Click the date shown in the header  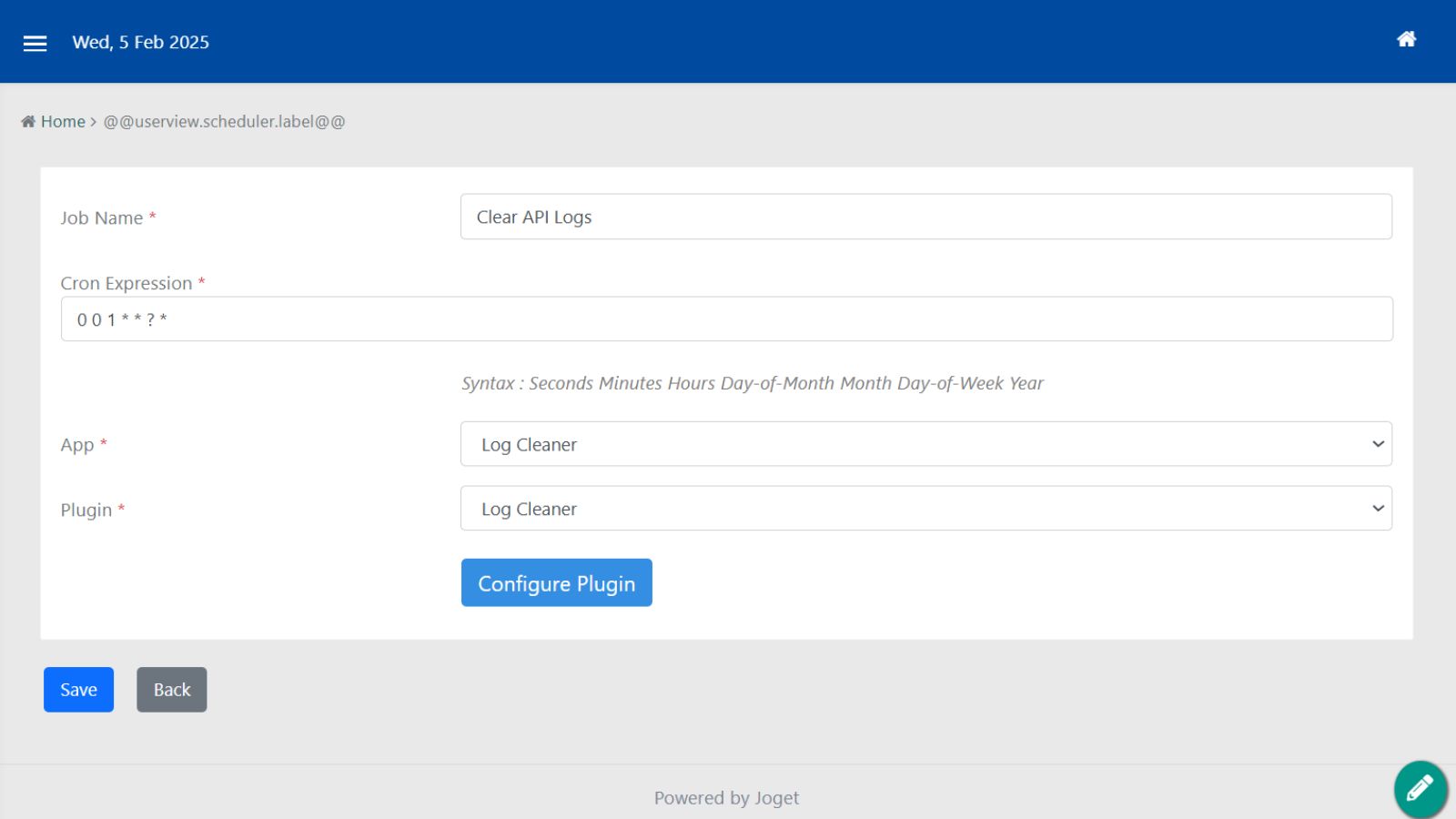point(140,43)
